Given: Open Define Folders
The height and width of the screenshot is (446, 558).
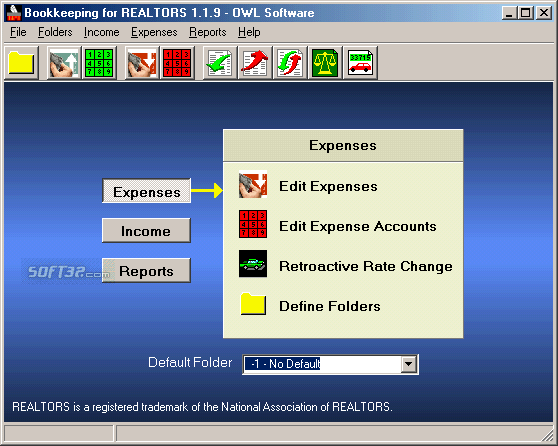Looking at the screenshot, I should click(x=330, y=306).
